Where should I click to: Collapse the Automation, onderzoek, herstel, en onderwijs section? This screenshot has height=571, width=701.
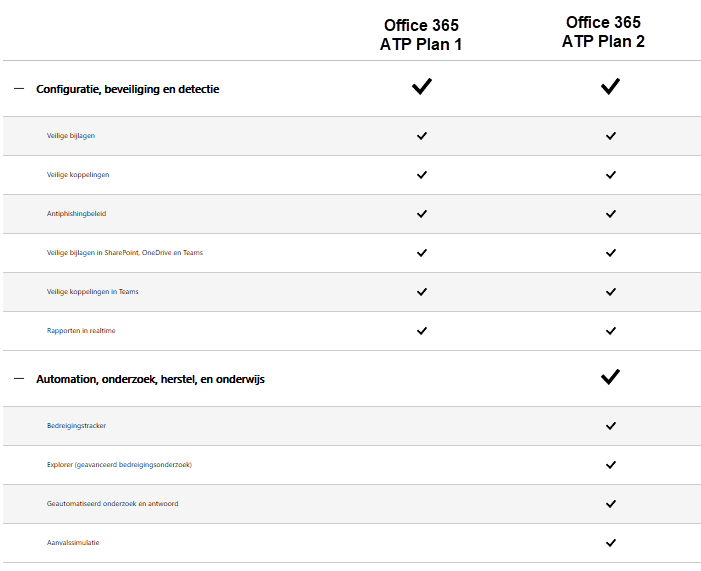19,379
